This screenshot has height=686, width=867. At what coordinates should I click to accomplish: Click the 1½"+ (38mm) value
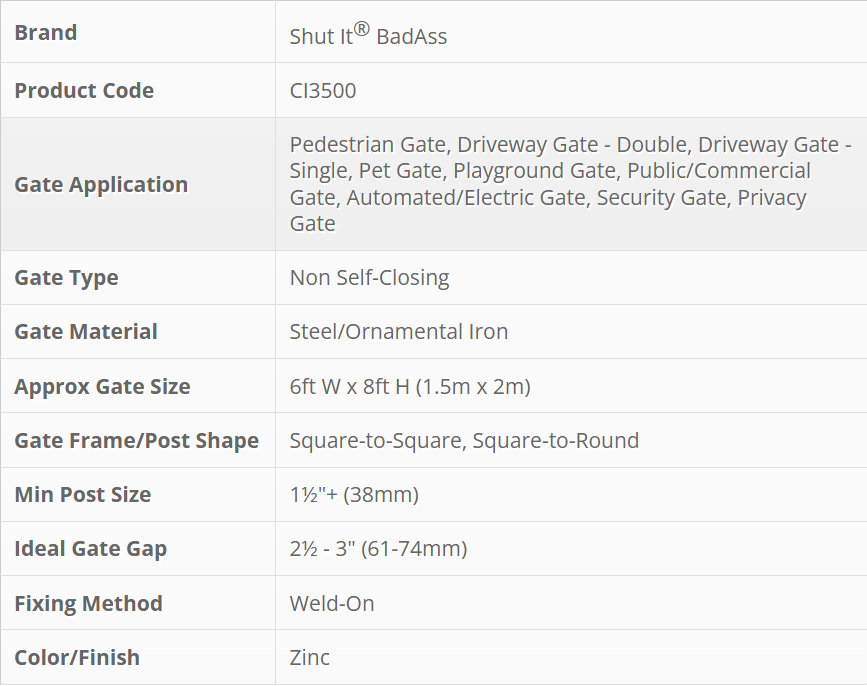[354, 495]
